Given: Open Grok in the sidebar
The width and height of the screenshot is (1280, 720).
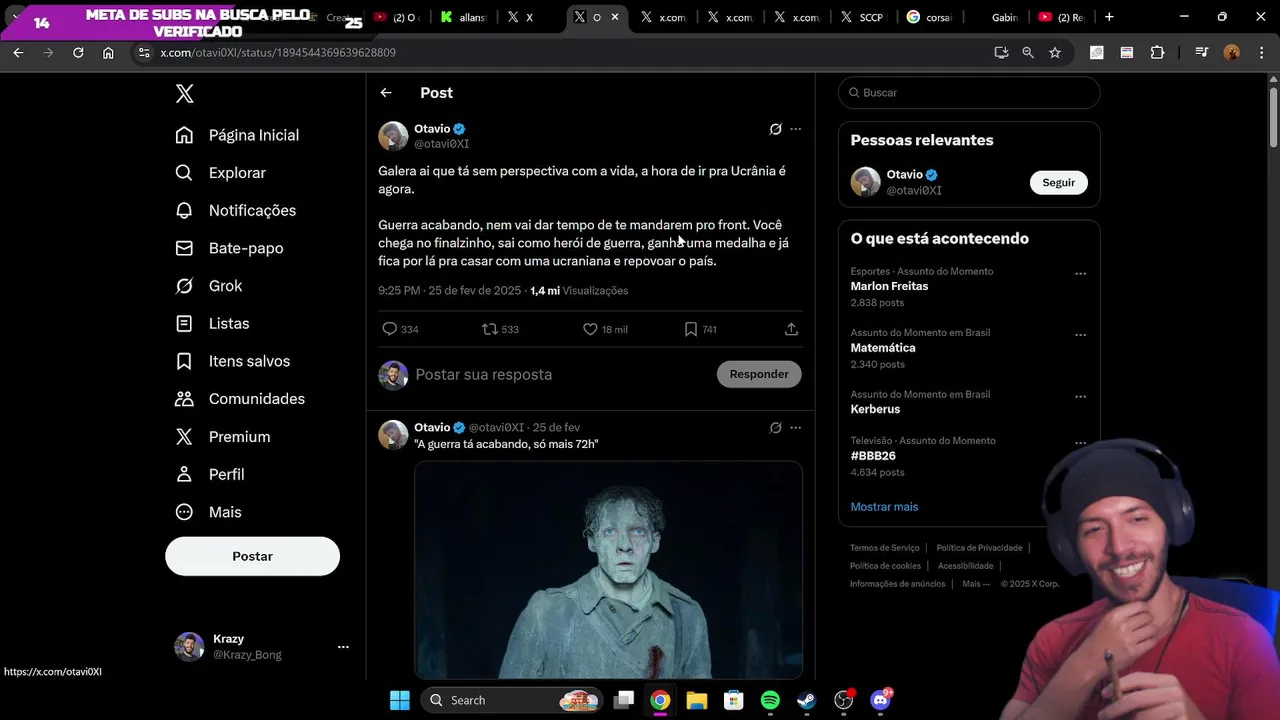Looking at the screenshot, I should (208, 286).
